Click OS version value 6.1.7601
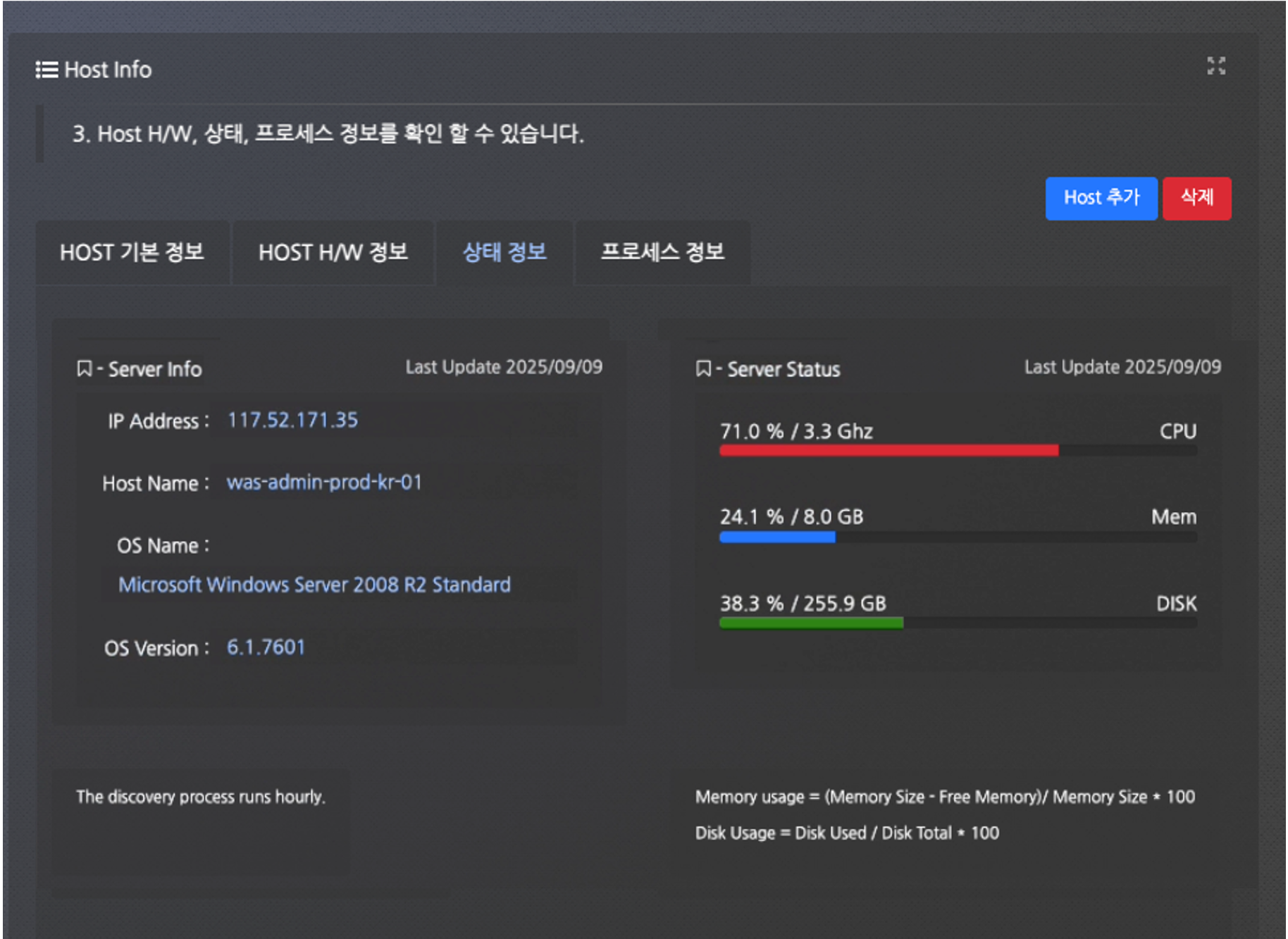 coord(266,647)
